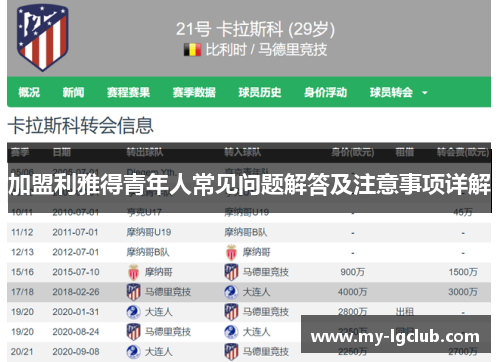This screenshot has width=500, height=362.
Task: Click Monaco crest in the 12/13 row
Action: pos(231,252)
